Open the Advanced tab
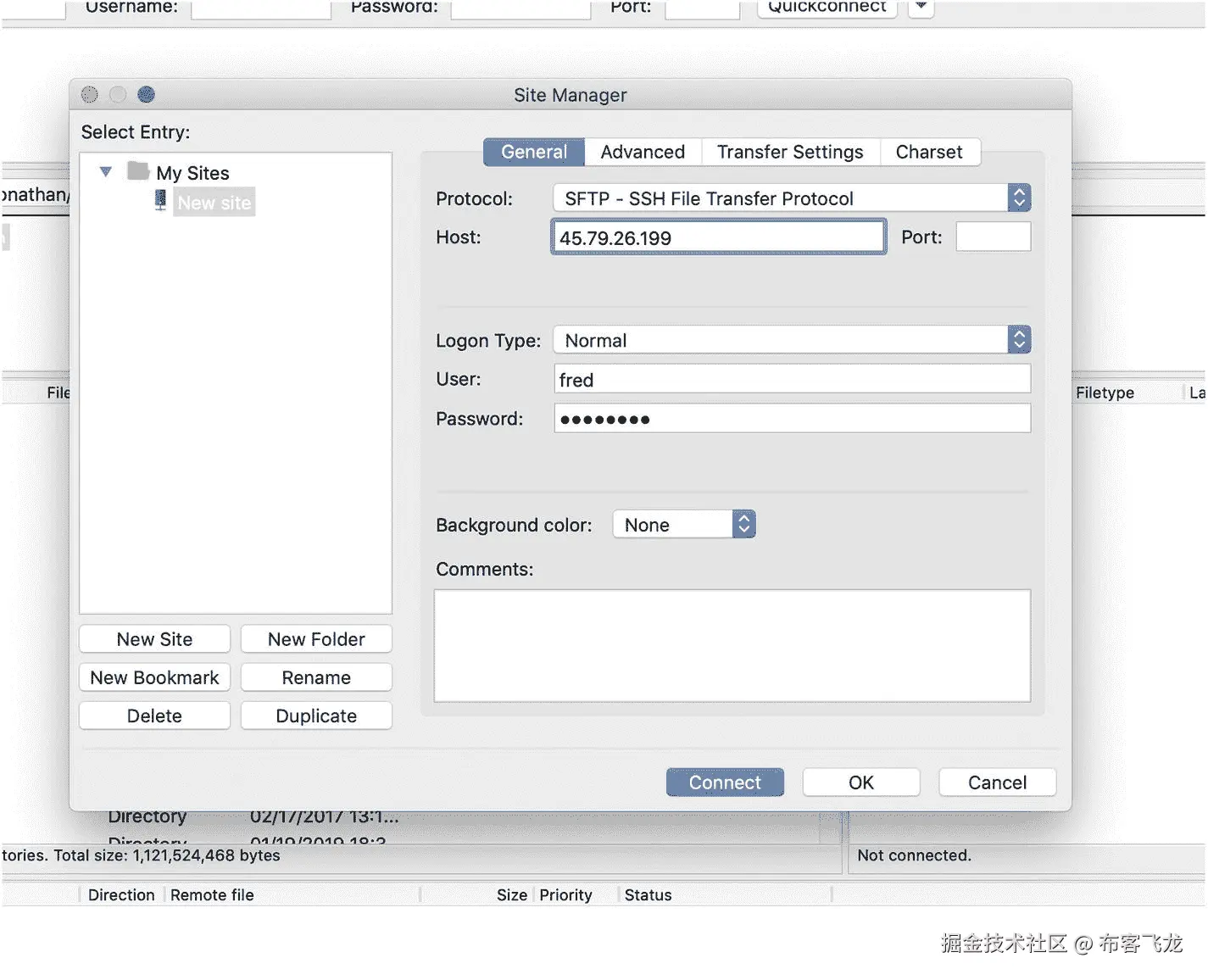Screen dimensions: 1208x980 (x=643, y=152)
